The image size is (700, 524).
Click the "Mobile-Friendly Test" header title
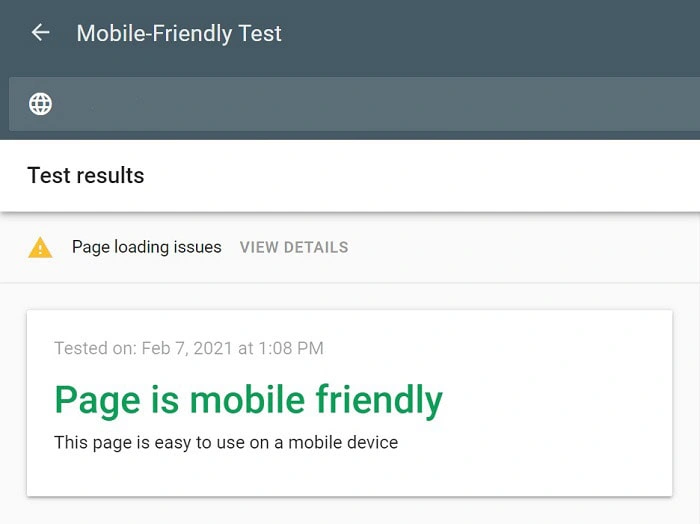click(179, 33)
